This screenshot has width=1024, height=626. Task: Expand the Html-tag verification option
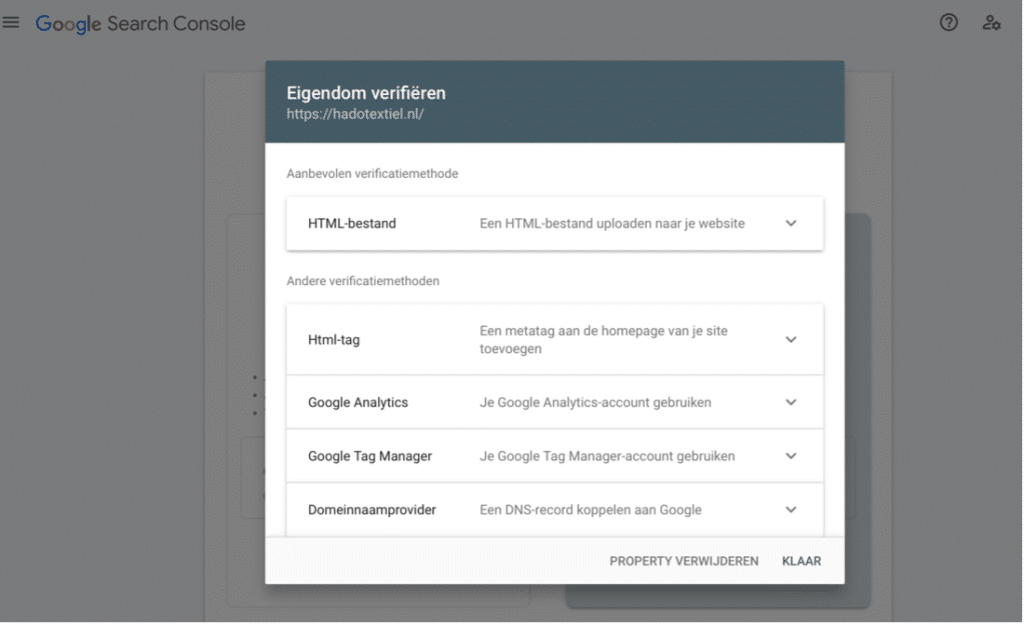click(x=791, y=339)
